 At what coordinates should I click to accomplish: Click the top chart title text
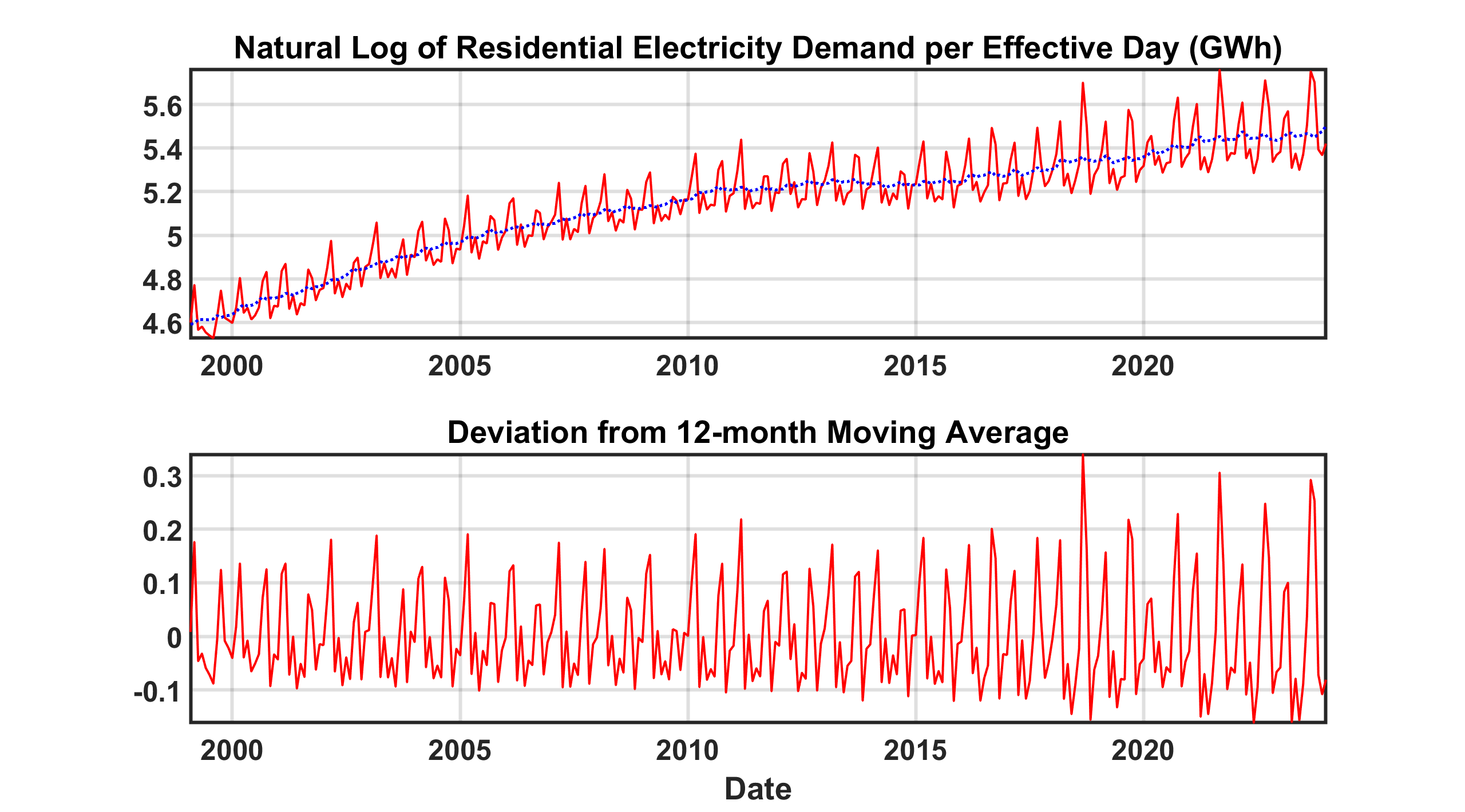(758, 48)
